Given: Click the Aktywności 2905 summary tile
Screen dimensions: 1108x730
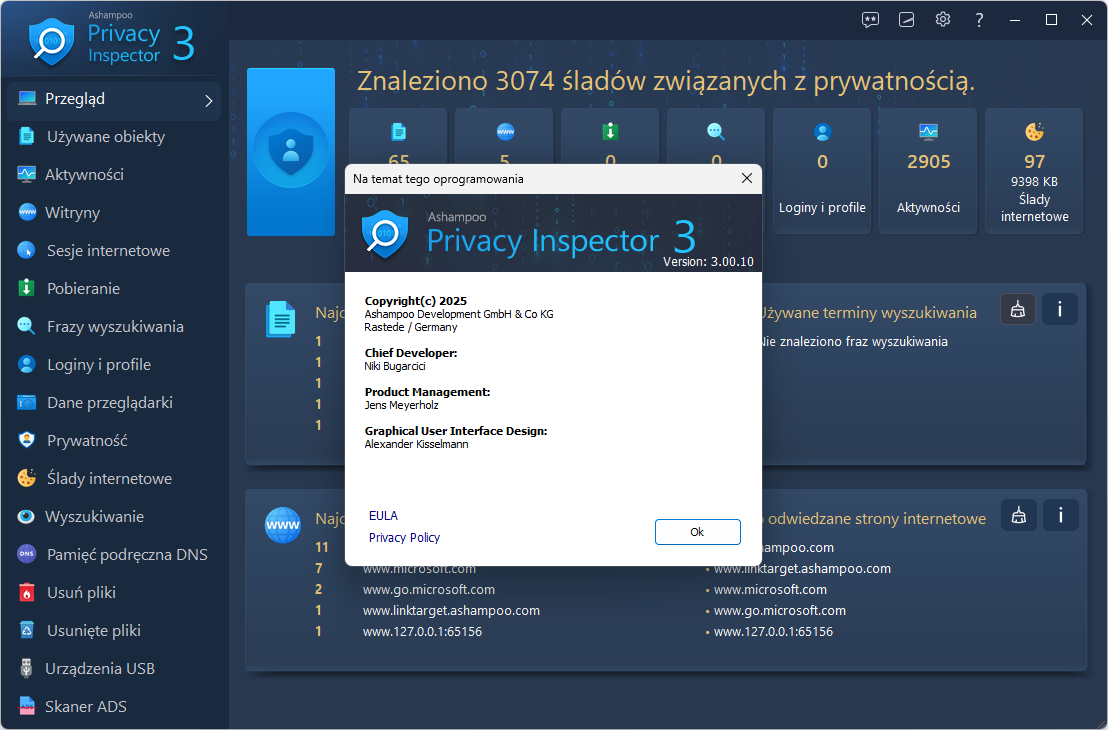Looking at the screenshot, I should click(x=928, y=171).
